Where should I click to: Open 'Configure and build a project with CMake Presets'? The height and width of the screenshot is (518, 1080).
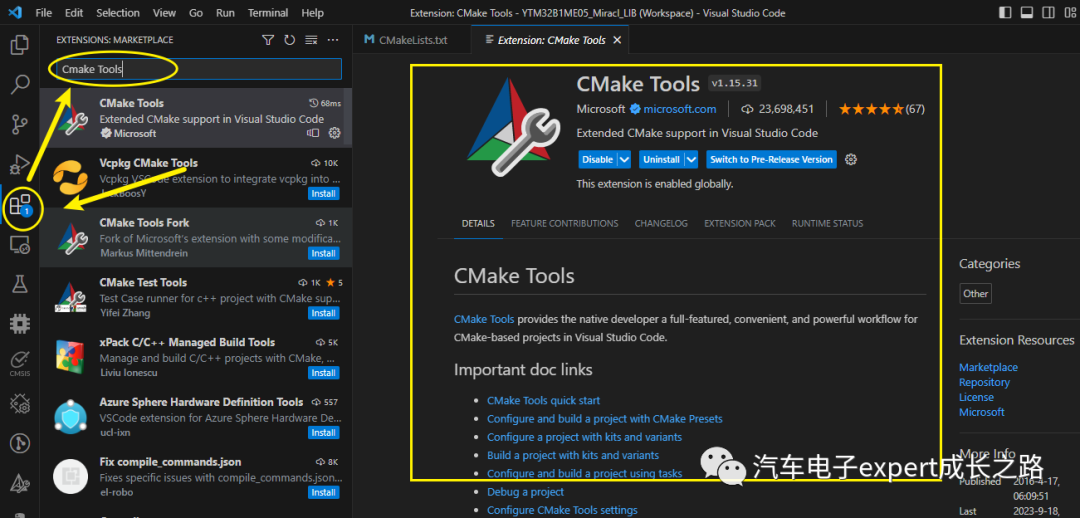[x=604, y=418]
